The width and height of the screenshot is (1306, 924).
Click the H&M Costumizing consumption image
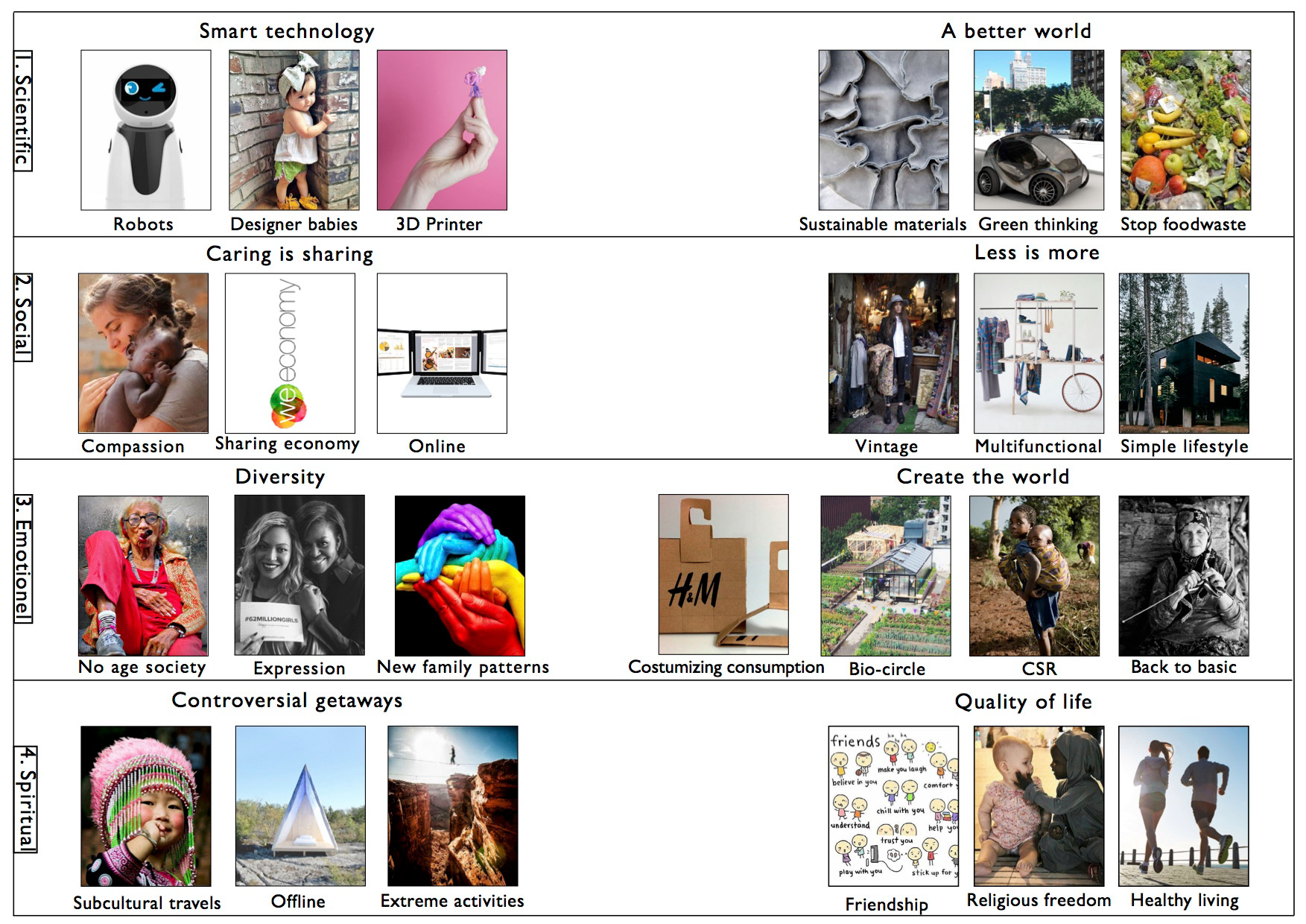pos(723,575)
